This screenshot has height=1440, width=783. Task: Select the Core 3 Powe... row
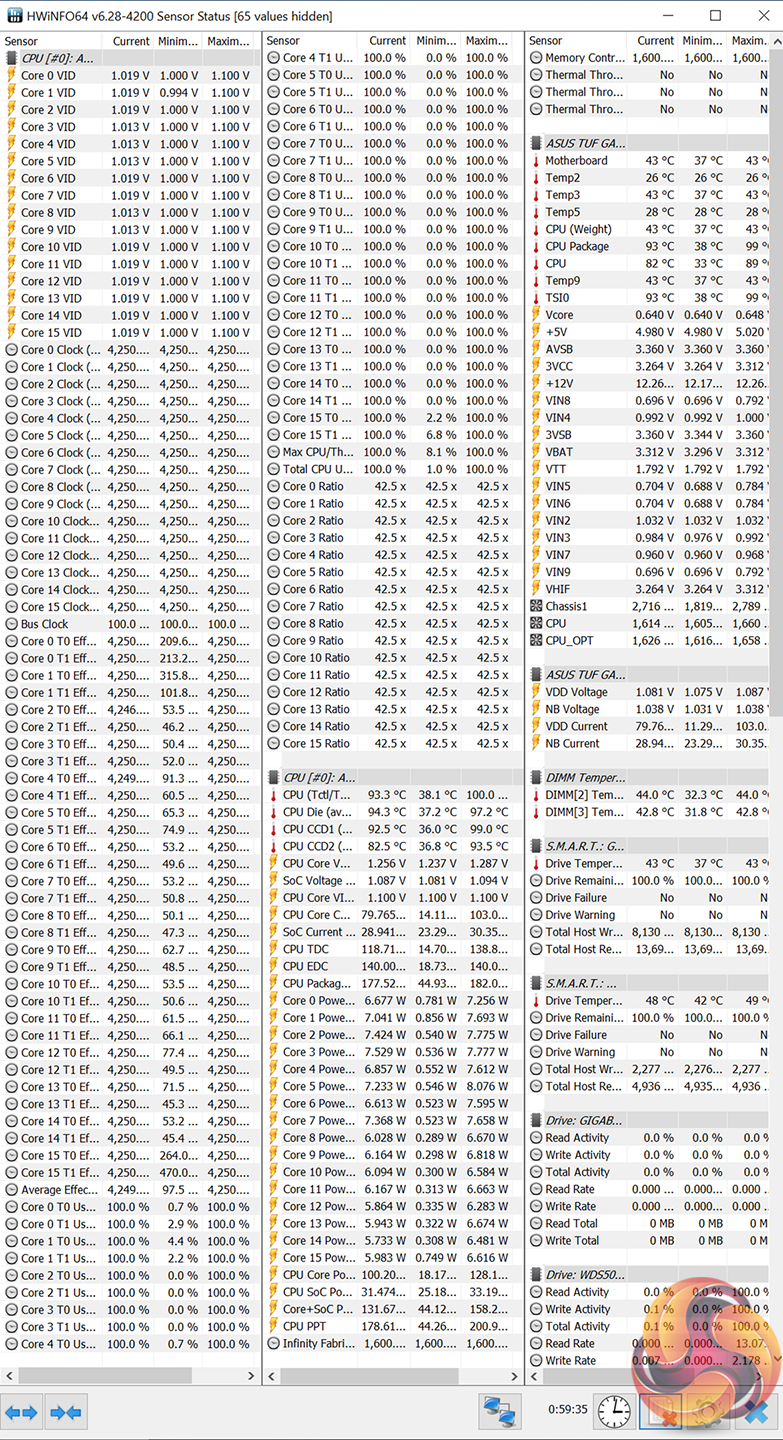[392, 1052]
